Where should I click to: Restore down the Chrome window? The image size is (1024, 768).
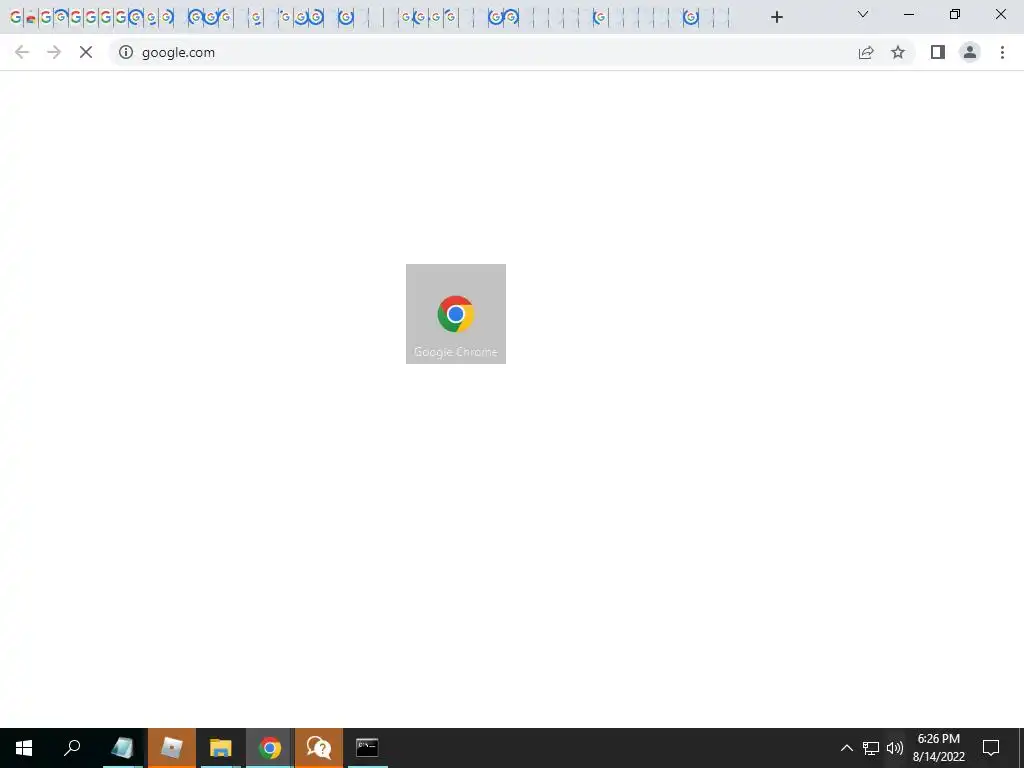point(955,14)
